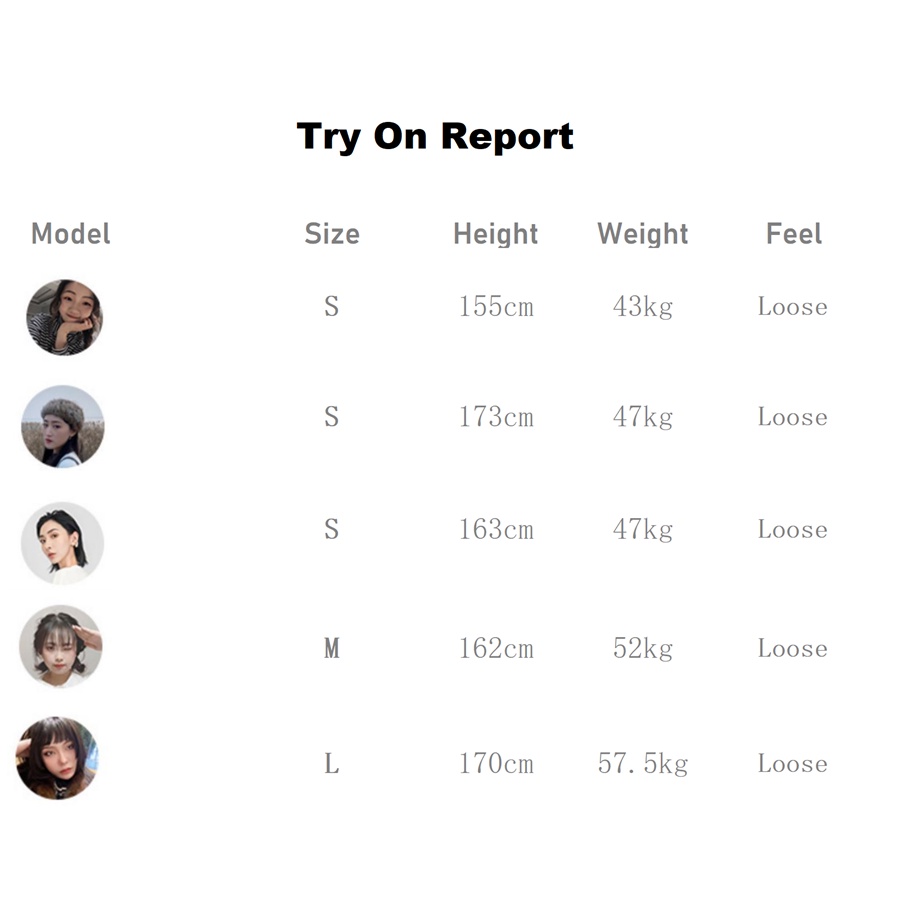Open avatar of the 155cm model
Viewport: 900px width, 900px height.
[x=64, y=317]
